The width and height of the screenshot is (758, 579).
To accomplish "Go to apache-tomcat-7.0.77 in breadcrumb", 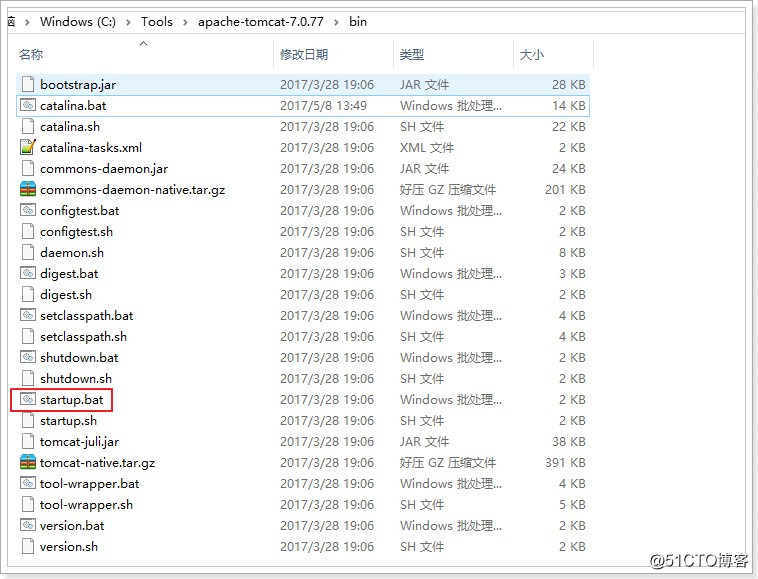I will [261, 22].
